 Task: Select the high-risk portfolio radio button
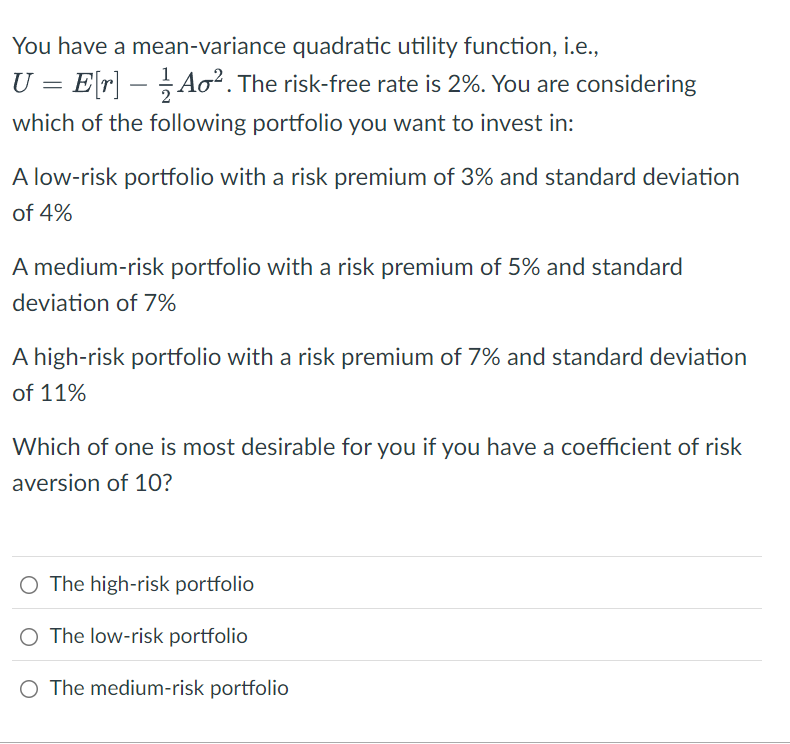[x=29, y=585]
